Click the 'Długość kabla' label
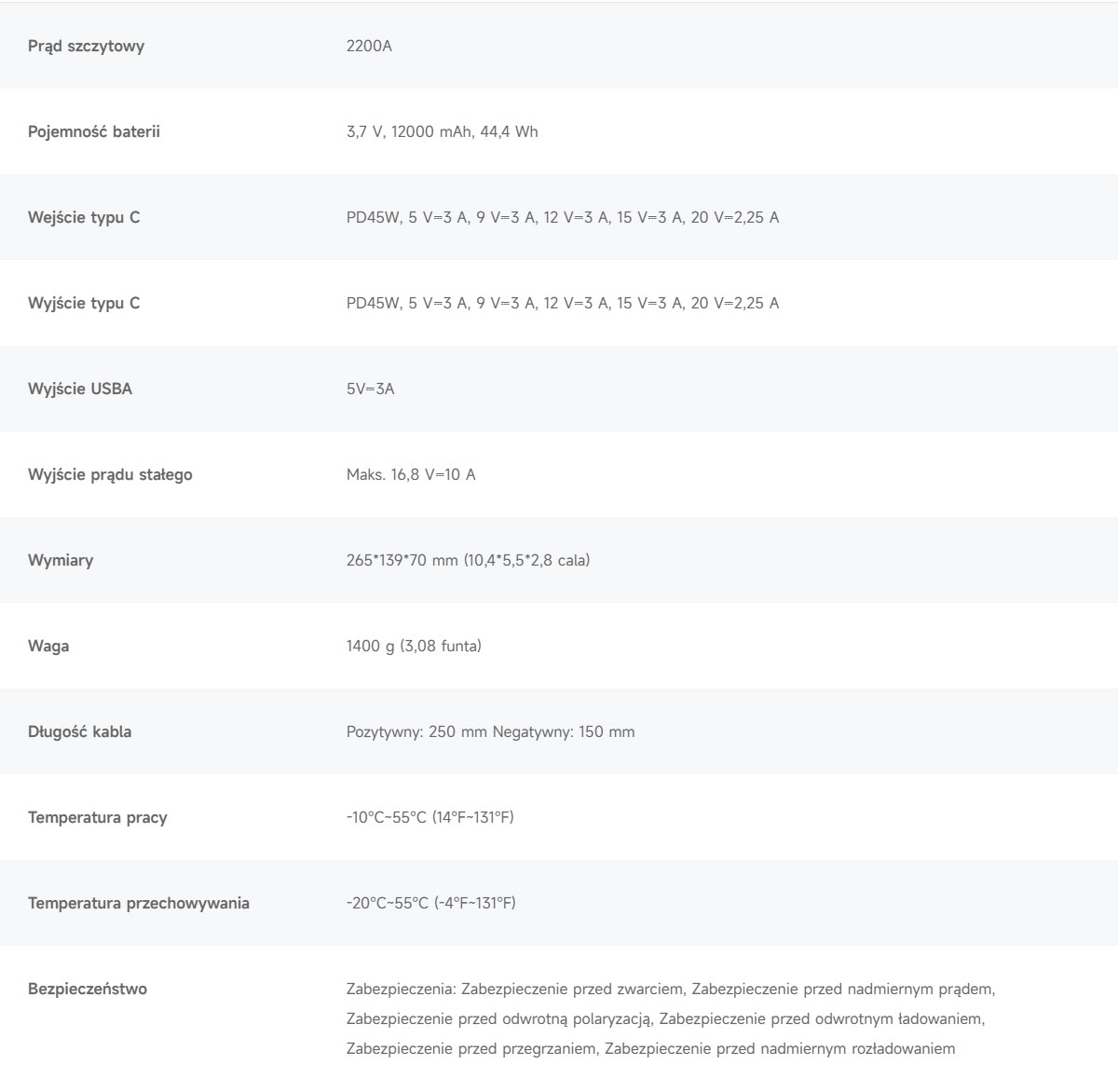The height and width of the screenshot is (1092, 1118). (79, 732)
